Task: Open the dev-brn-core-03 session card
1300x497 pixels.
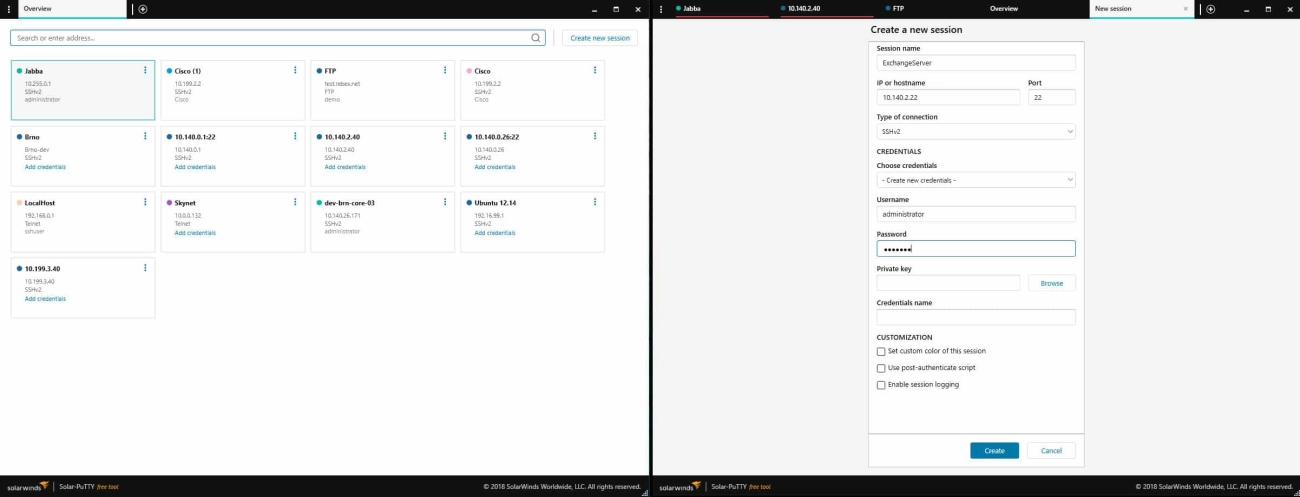Action: [x=383, y=221]
